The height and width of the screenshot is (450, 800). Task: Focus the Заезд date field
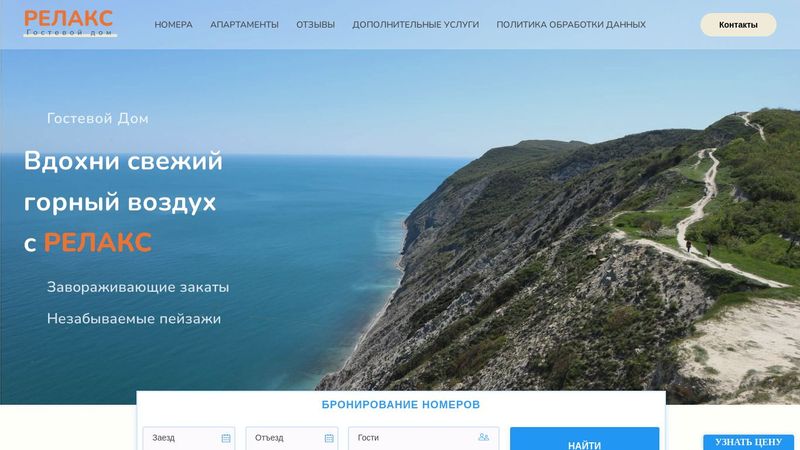pyautogui.click(x=189, y=438)
